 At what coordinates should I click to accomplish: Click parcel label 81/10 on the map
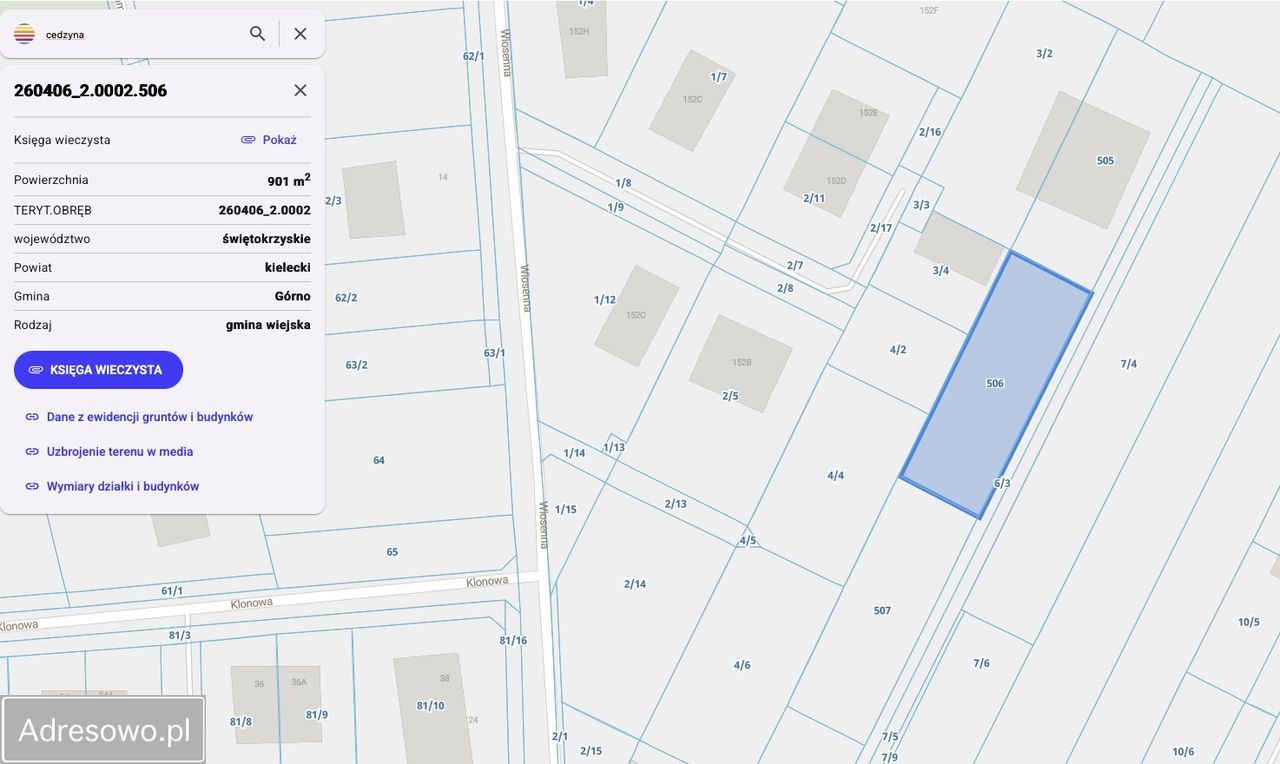tap(430, 706)
